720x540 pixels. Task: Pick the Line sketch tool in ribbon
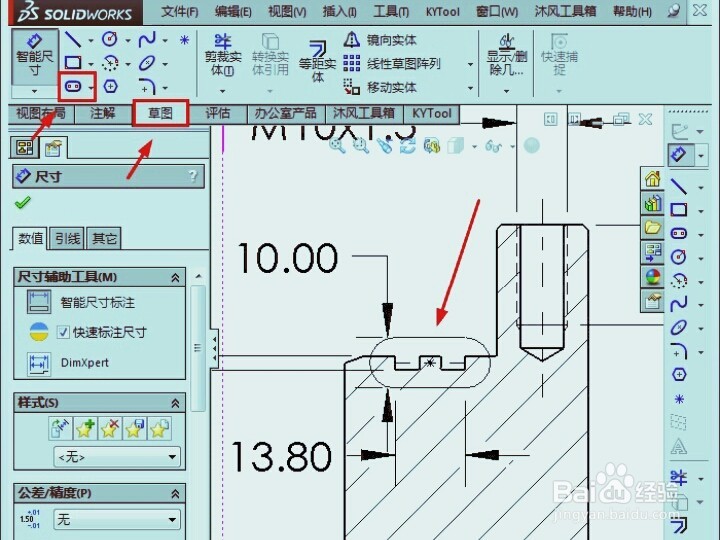click(73, 40)
